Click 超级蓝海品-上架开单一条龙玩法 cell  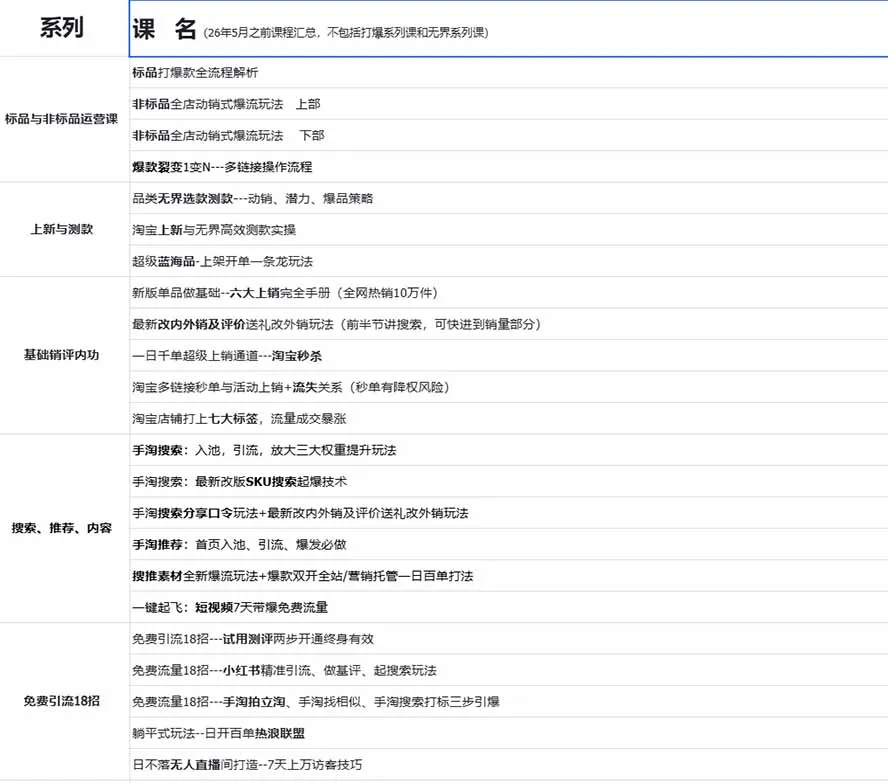509,261
